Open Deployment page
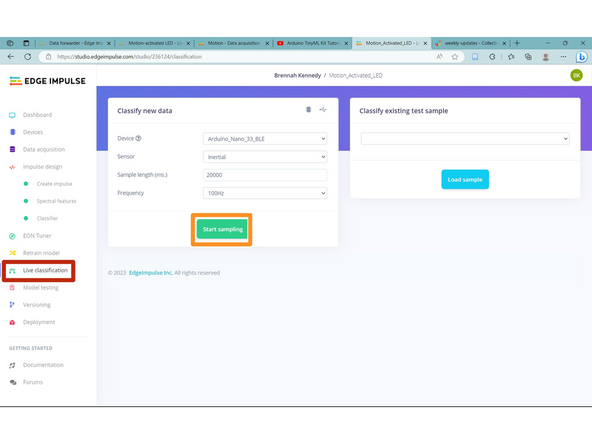The image size is (592, 444). 39,322
